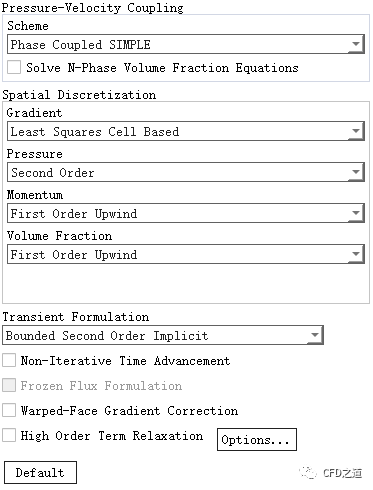This screenshot has height=490, width=373.
Task: Enable Non-Iterative Time Advancement checkbox
Action: 9,360
